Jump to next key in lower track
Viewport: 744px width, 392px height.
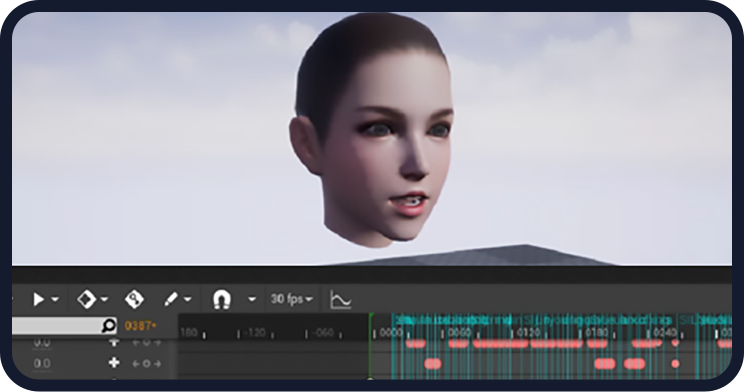point(157,364)
